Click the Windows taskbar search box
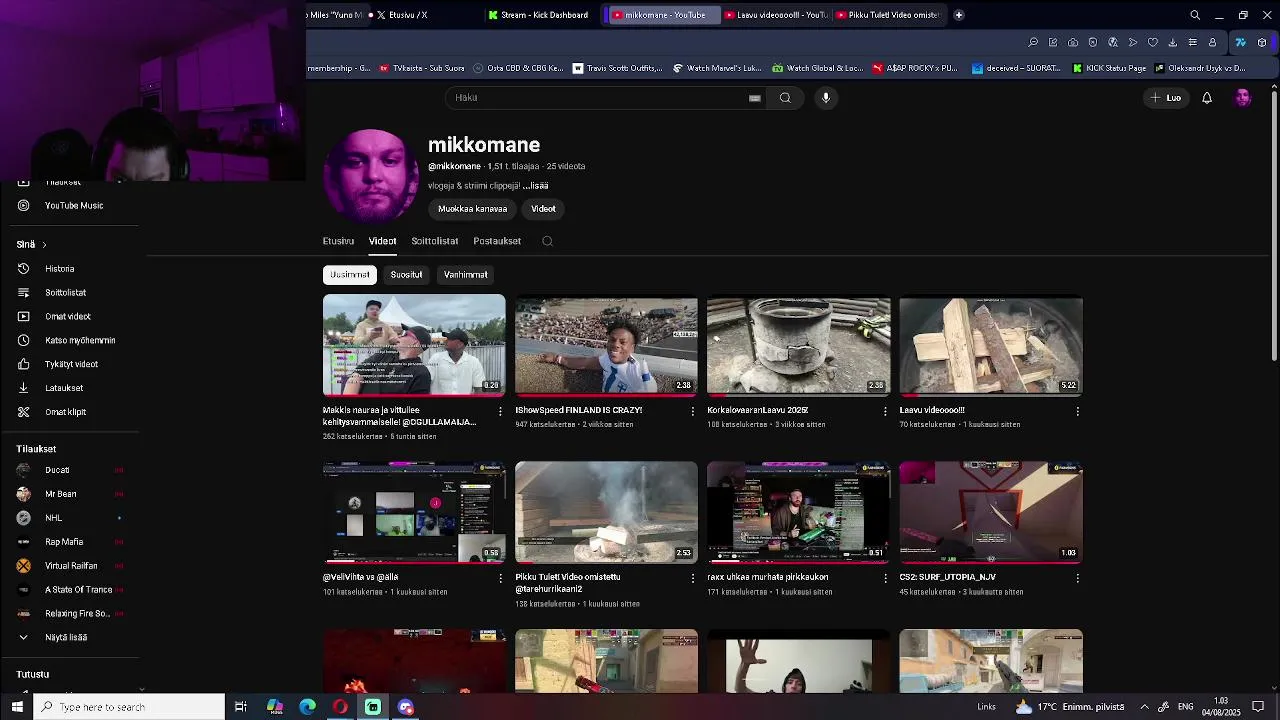1280x720 pixels. click(130, 707)
